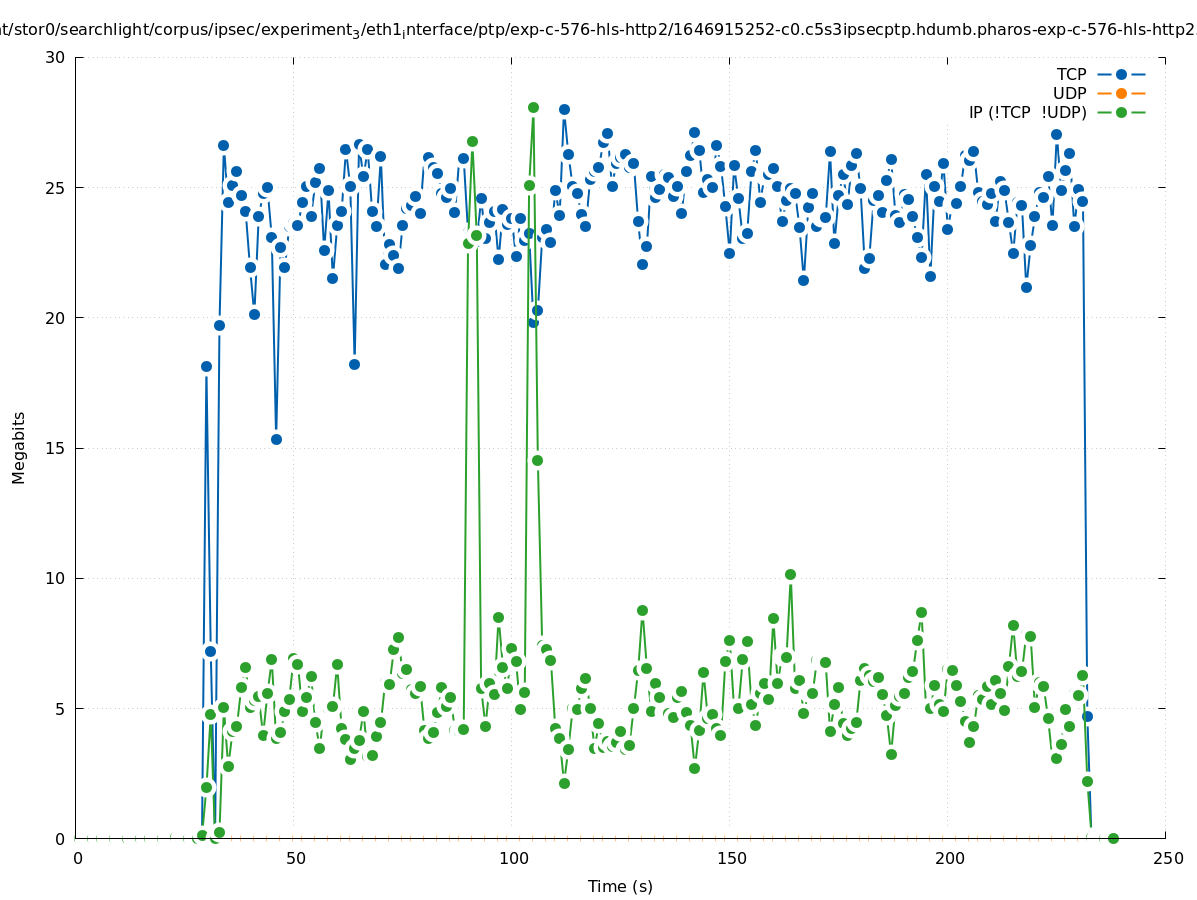Click the orange UDP legend marker
The width and height of the screenshot is (1197, 900).
(x=1121, y=93)
